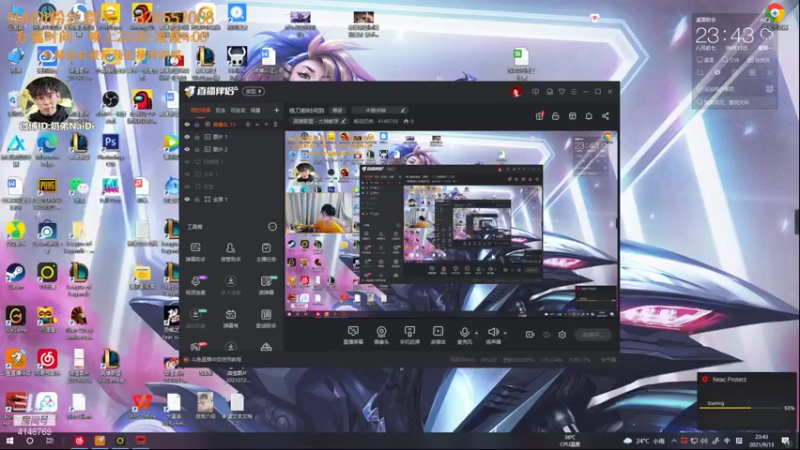Screen dimensions: 800x450
Task: Open the 弹幕助手 danmaku assistant tool
Action: pyautogui.click(x=195, y=252)
